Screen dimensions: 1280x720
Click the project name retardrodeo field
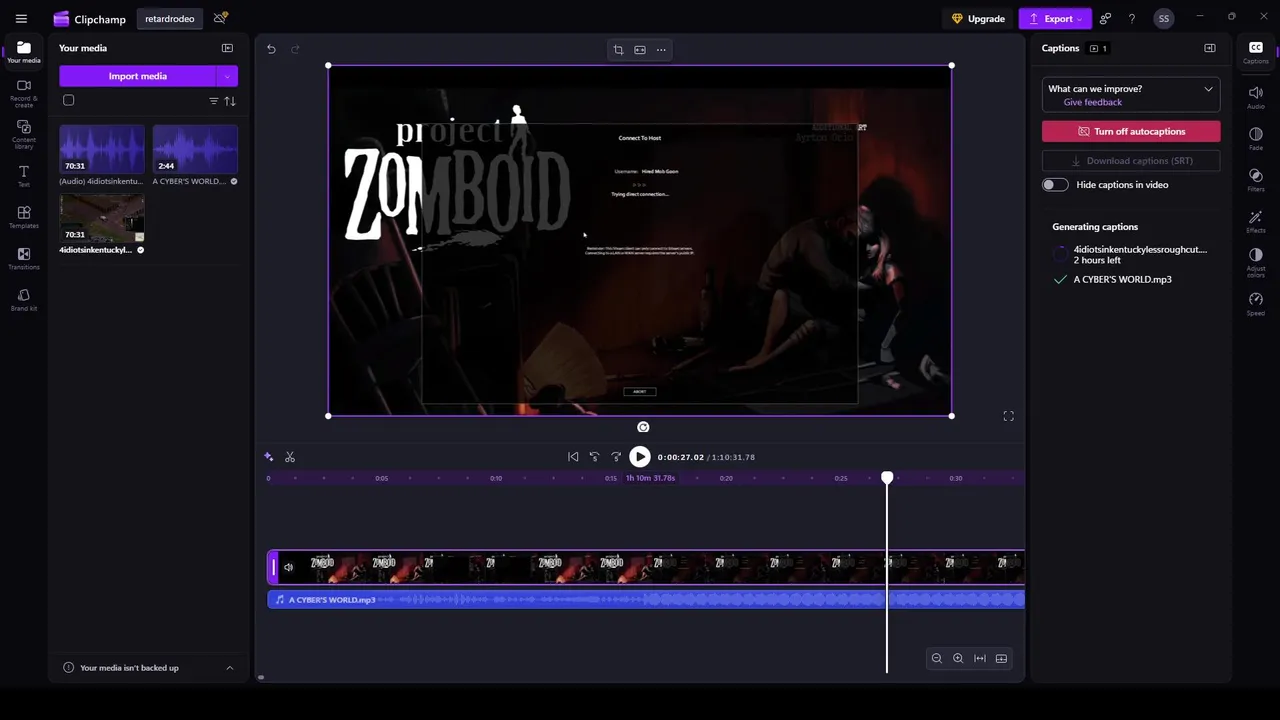point(169,19)
